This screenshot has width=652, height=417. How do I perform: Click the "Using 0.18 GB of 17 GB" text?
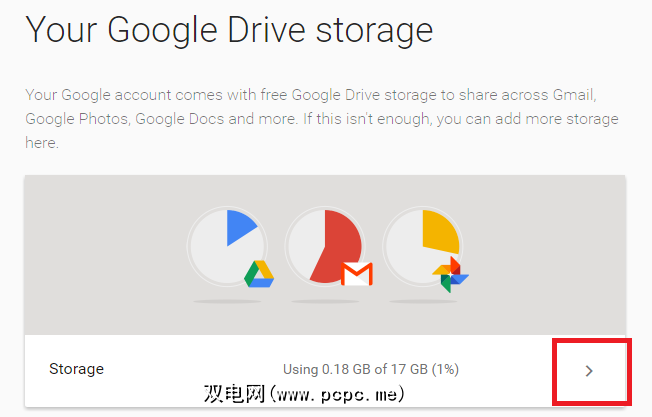[x=372, y=370]
